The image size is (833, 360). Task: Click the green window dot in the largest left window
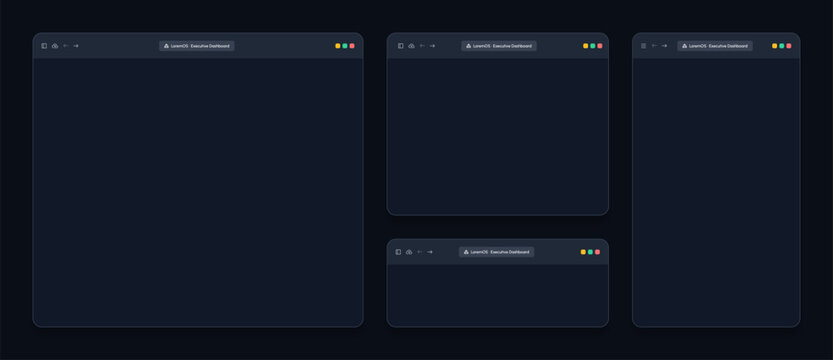345,46
